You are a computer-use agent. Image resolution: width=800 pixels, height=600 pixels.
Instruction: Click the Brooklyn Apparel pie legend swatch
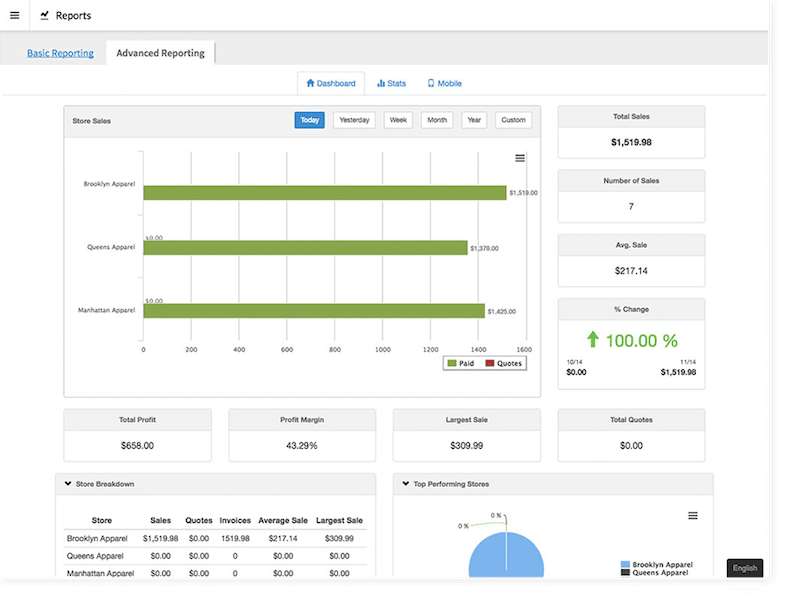coord(625,564)
